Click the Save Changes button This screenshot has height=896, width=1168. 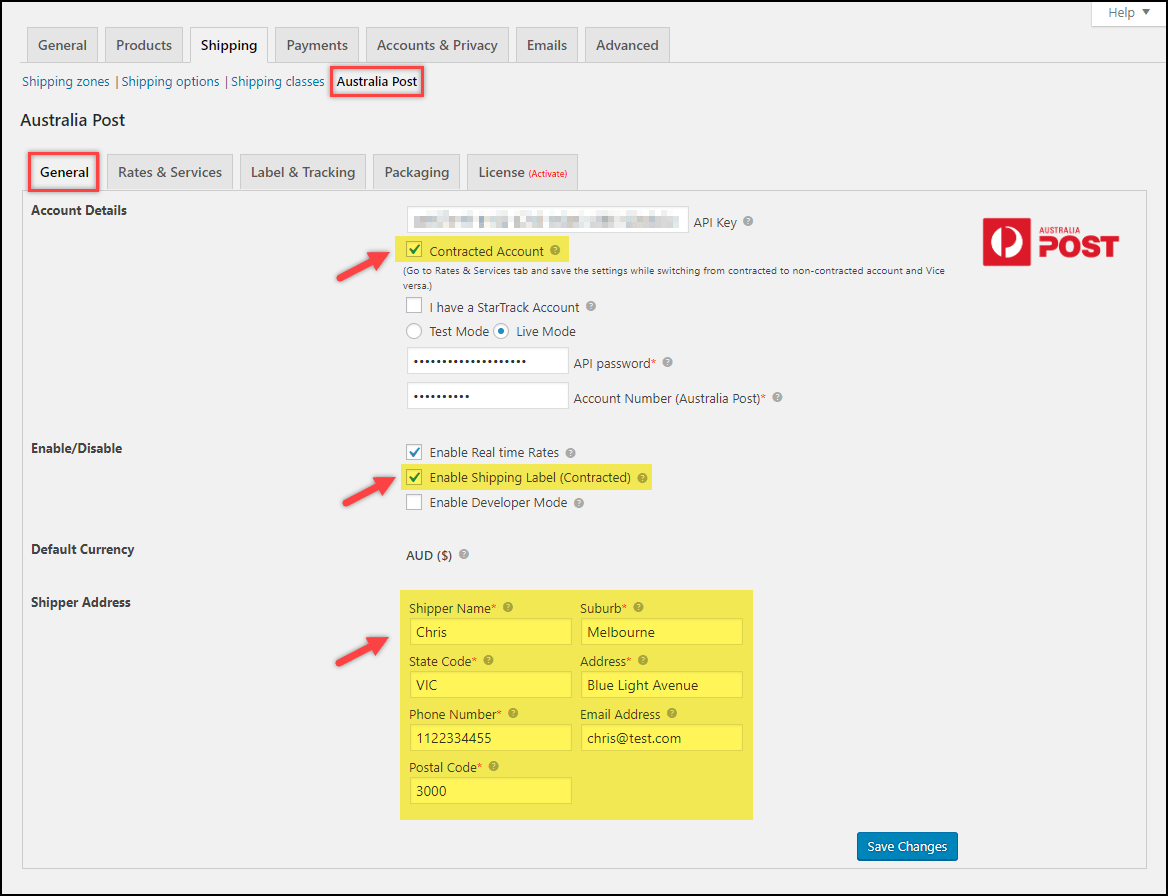pos(906,846)
